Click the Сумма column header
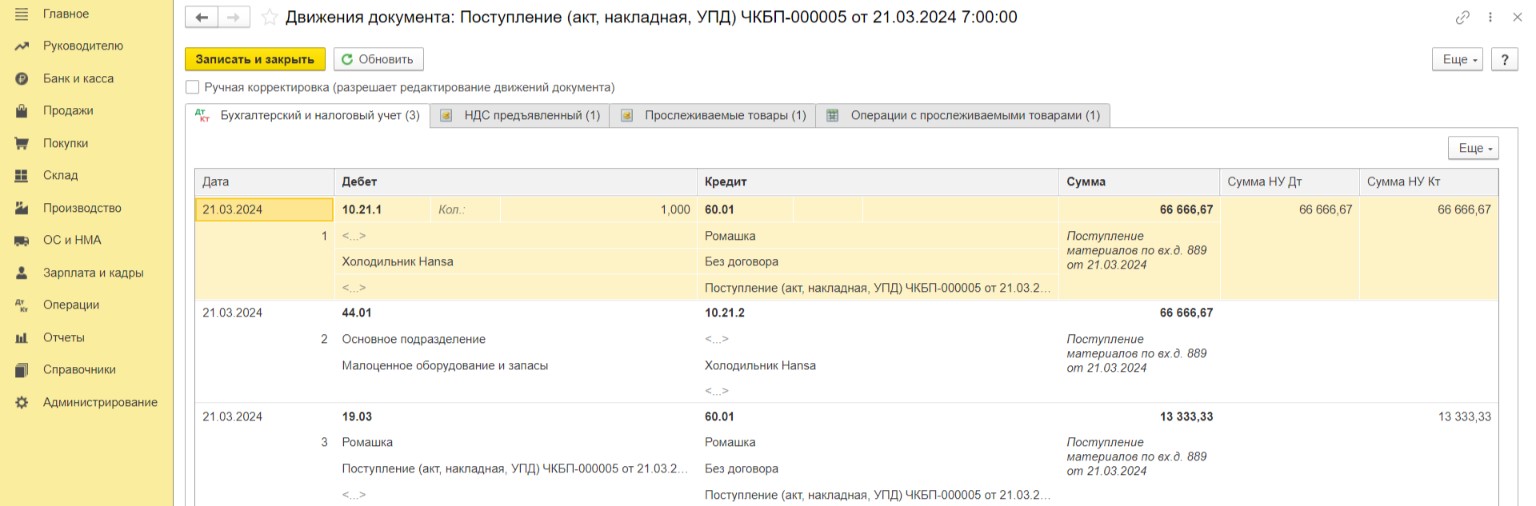1536x506 pixels. [1140, 182]
